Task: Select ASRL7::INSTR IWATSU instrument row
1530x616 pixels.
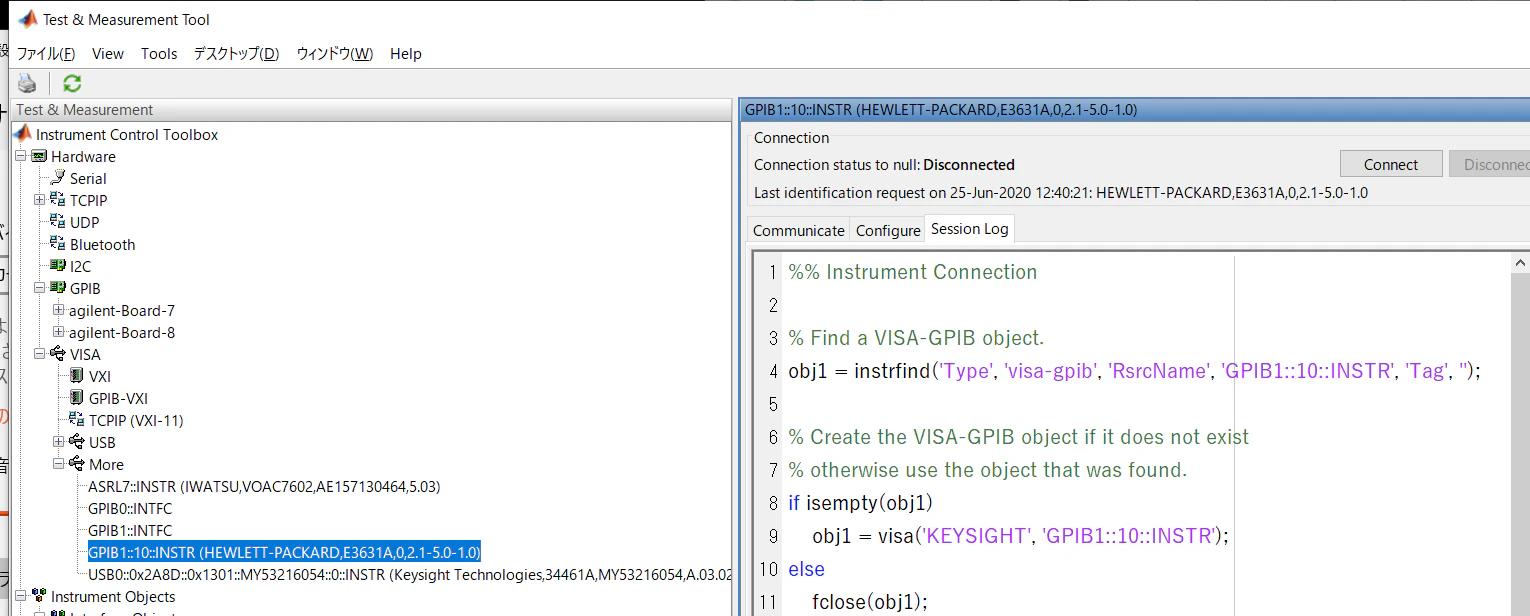Action: click(264, 486)
